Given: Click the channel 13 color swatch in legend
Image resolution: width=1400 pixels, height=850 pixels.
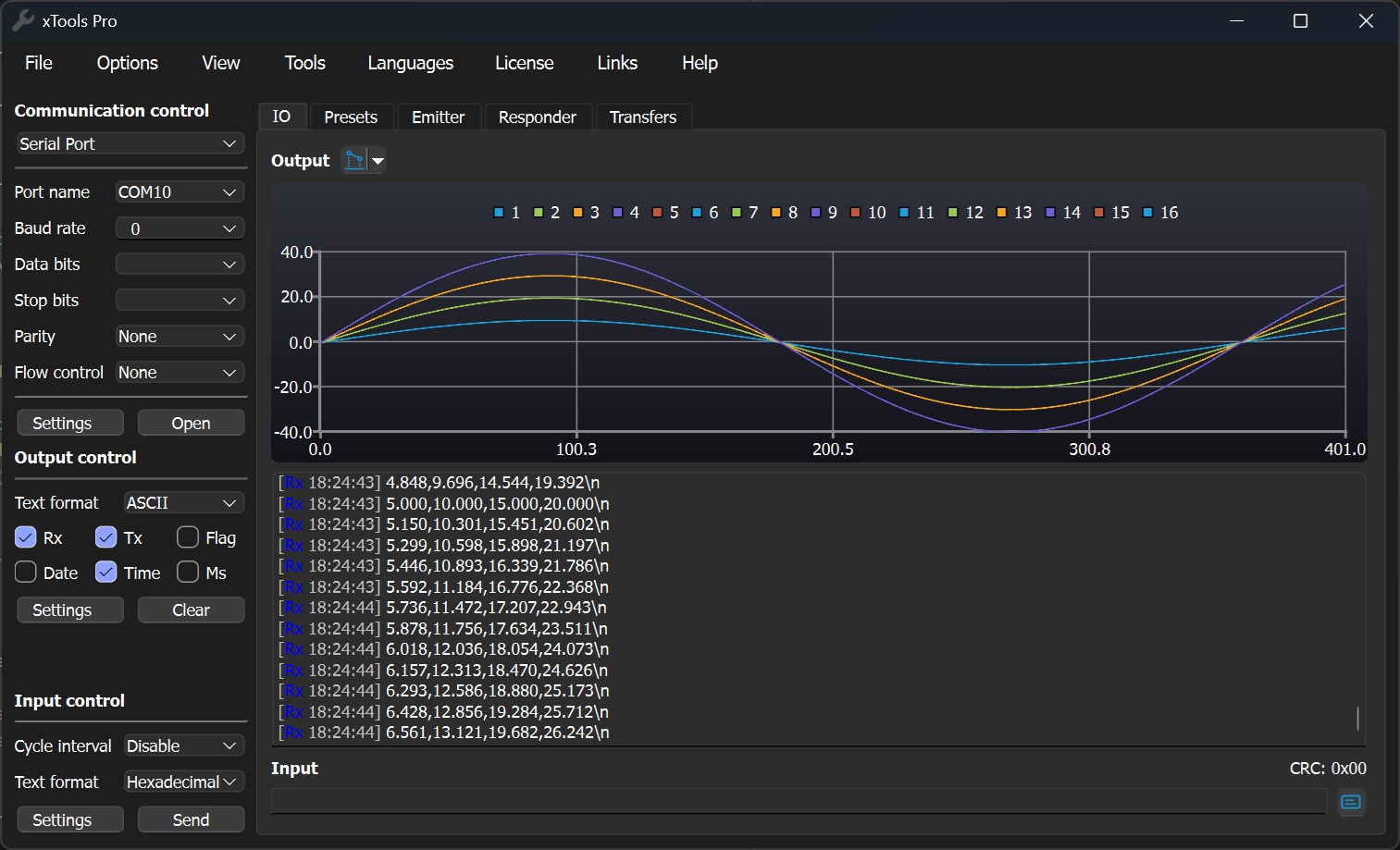Looking at the screenshot, I should pos(1001,213).
